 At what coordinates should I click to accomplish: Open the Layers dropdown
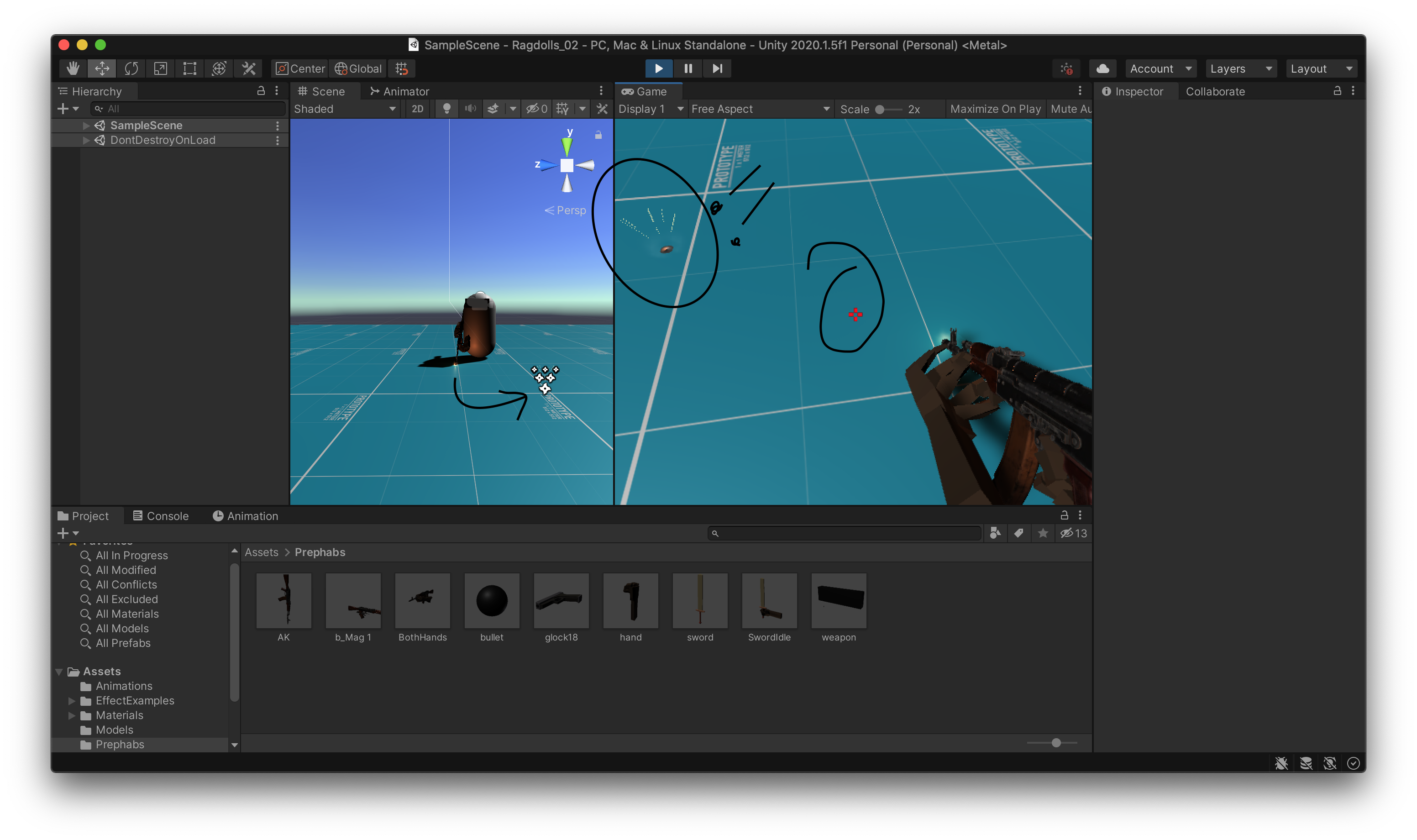pos(1241,68)
